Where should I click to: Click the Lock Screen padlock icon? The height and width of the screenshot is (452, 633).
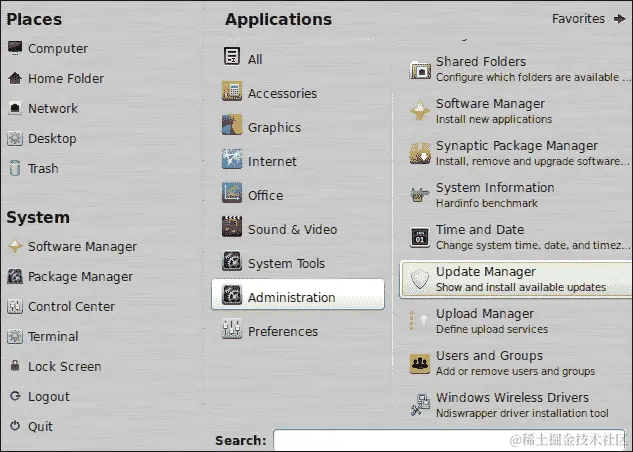tap(15, 366)
